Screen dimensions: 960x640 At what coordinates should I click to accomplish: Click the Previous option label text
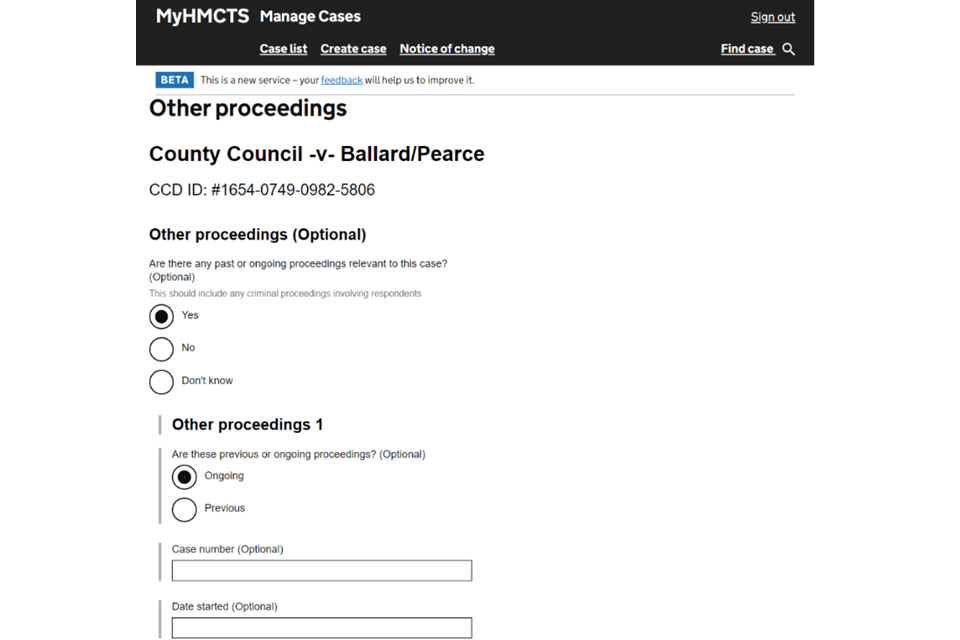pos(224,508)
